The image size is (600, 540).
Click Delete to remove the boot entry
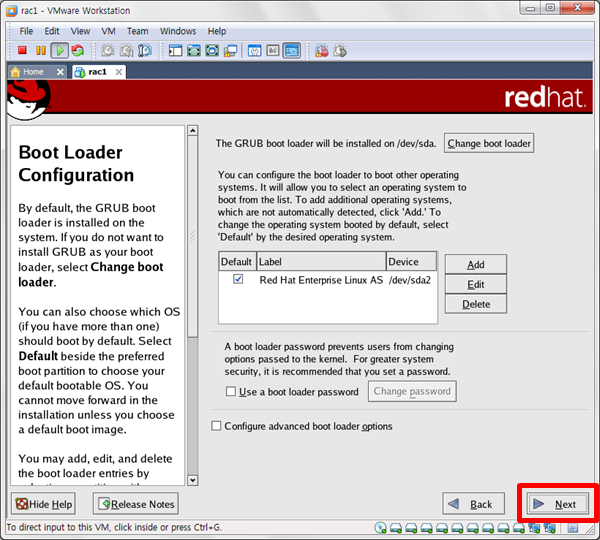pyautogui.click(x=476, y=304)
